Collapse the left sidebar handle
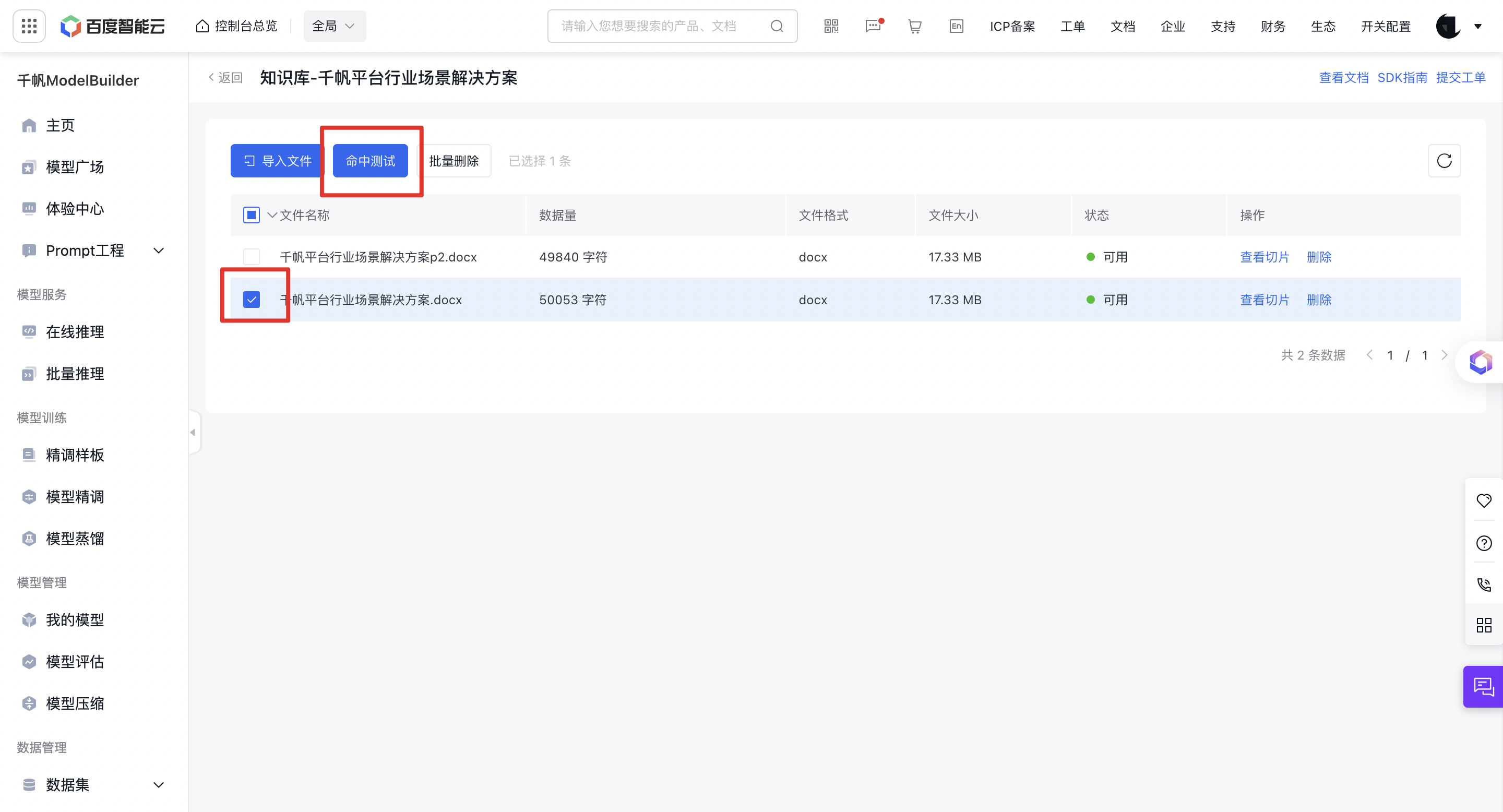This screenshot has height=812, width=1503. click(194, 432)
